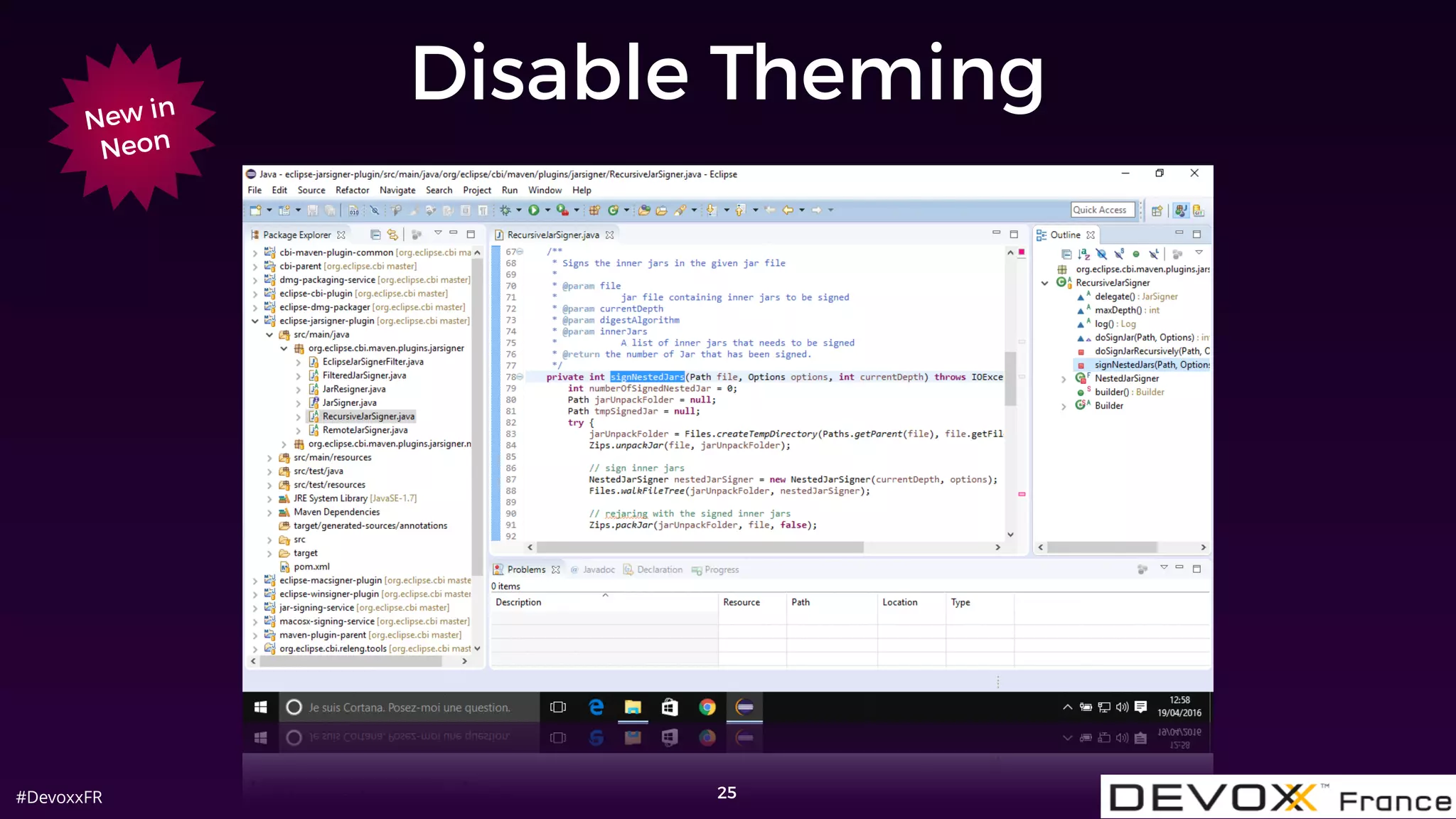Click in the Quick Access field

(x=1103, y=210)
